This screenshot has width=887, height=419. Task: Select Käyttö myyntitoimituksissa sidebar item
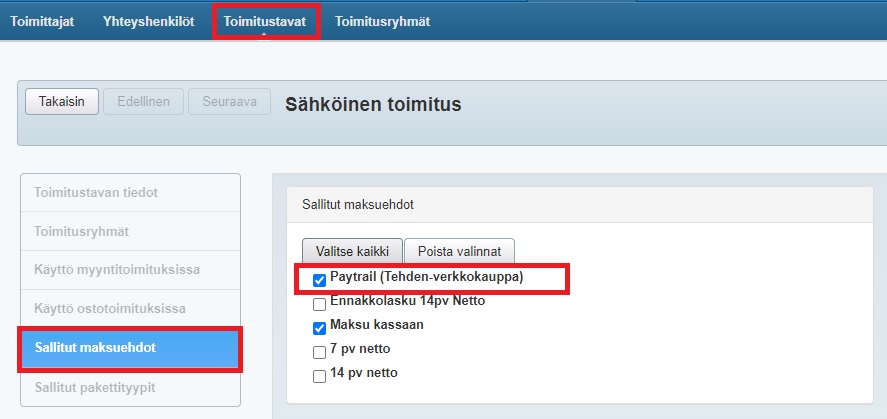point(131,270)
